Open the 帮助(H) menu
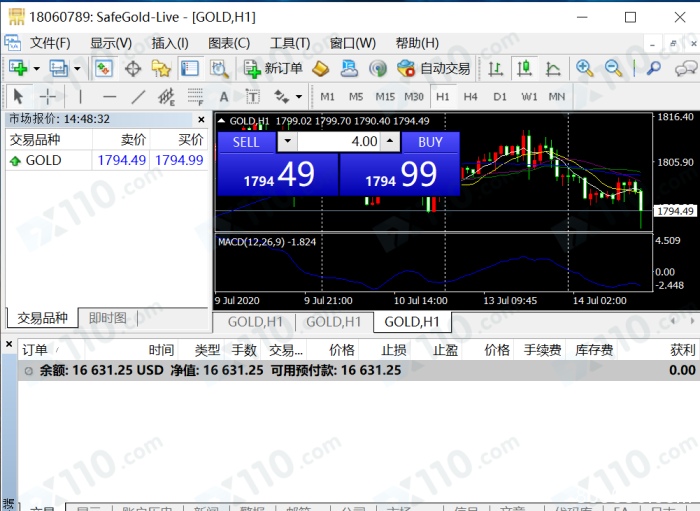The height and width of the screenshot is (511, 700). click(x=417, y=43)
